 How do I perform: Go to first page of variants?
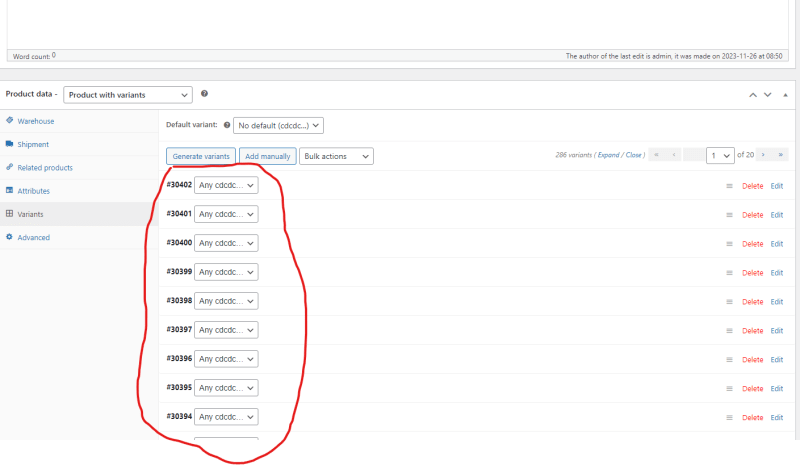pos(656,155)
